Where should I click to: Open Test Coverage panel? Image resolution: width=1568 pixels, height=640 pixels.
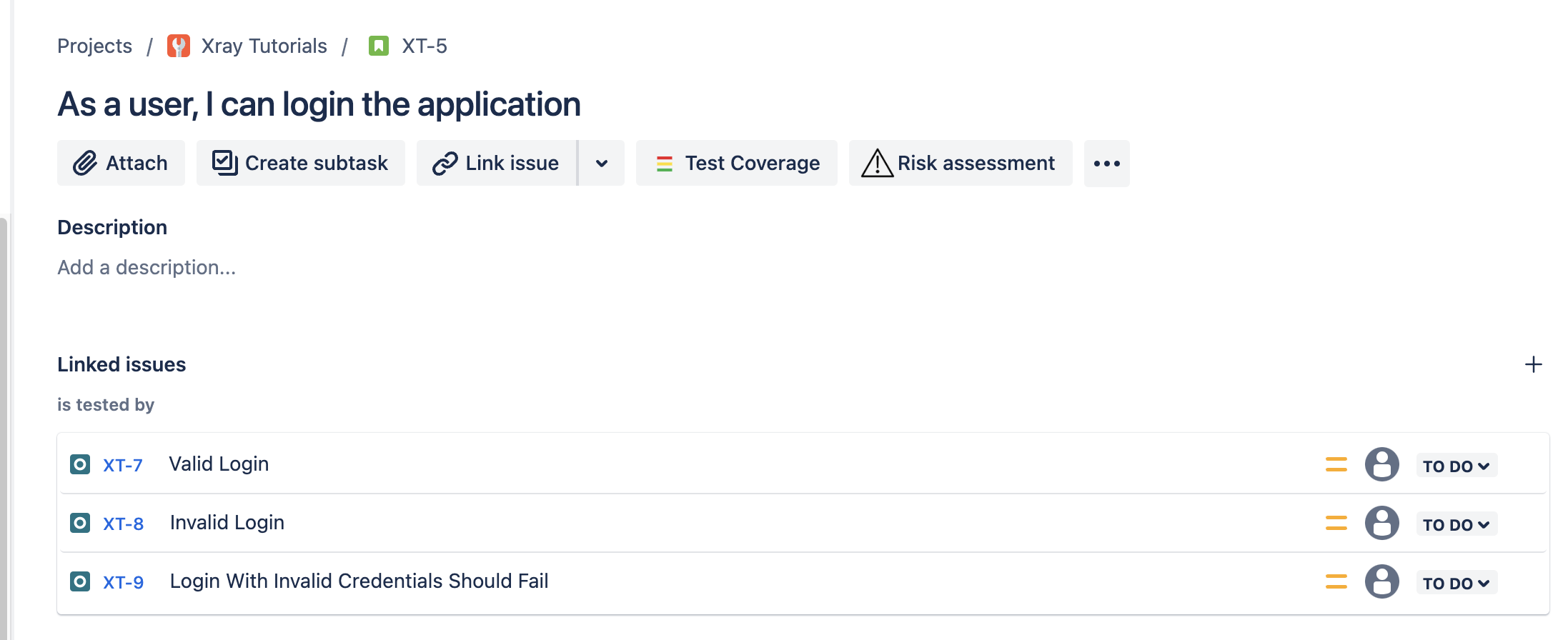pos(737,164)
